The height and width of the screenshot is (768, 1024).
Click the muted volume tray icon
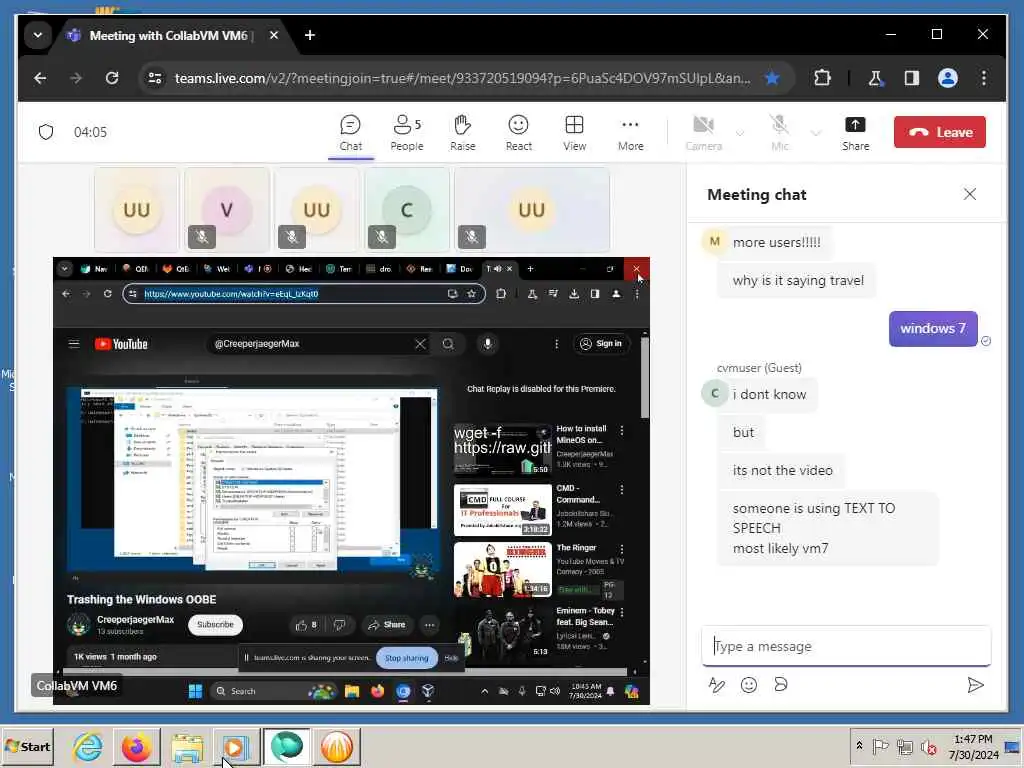click(x=928, y=746)
